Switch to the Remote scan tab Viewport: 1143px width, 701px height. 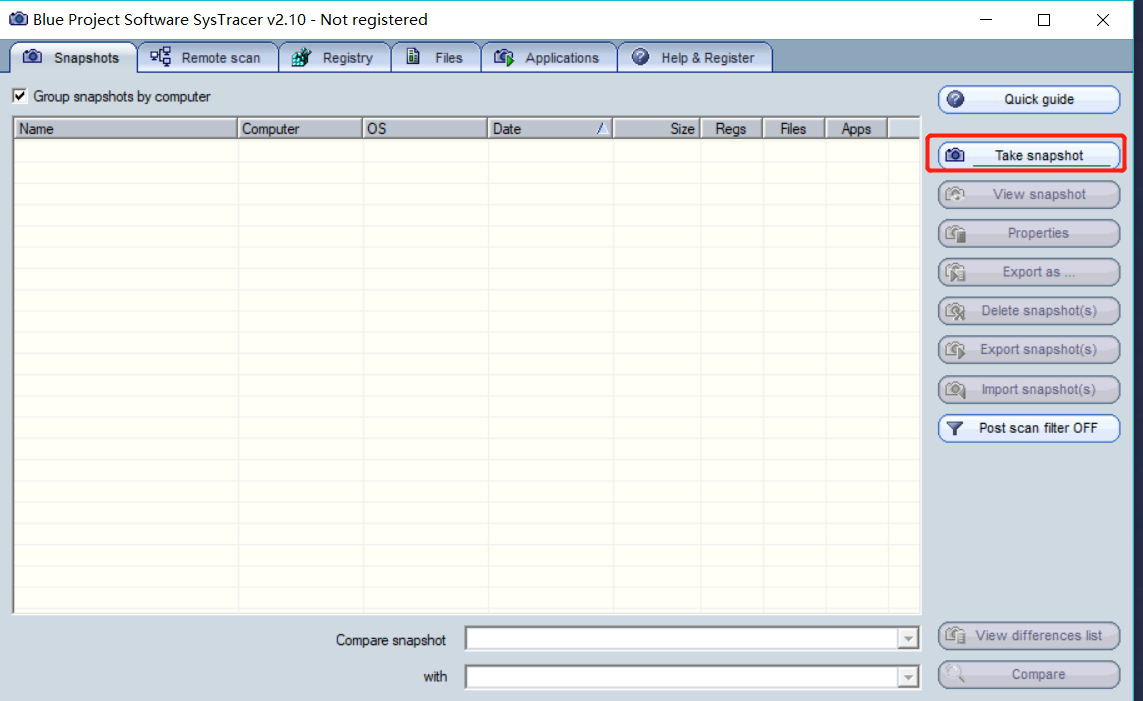[208, 58]
